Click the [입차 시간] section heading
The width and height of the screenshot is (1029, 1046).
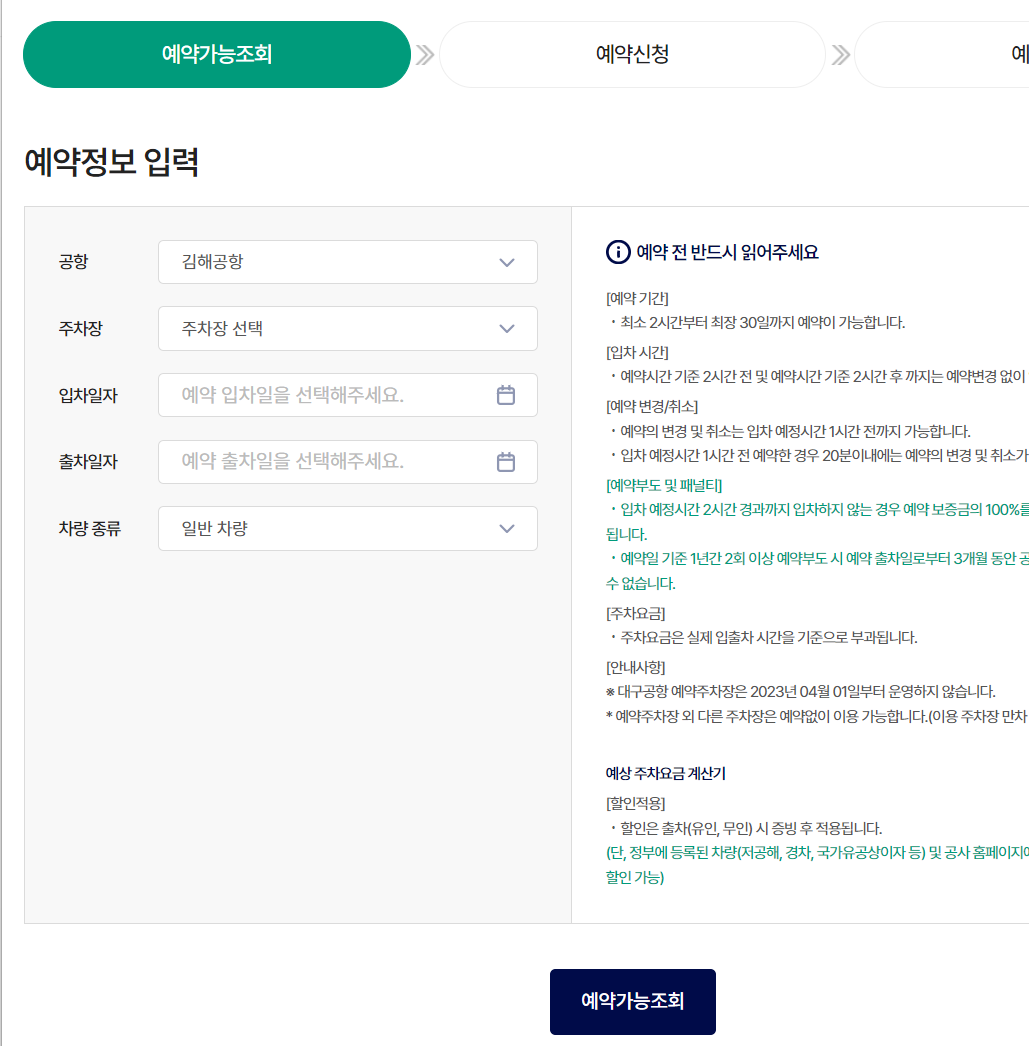pyautogui.click(x=637, y=352)
